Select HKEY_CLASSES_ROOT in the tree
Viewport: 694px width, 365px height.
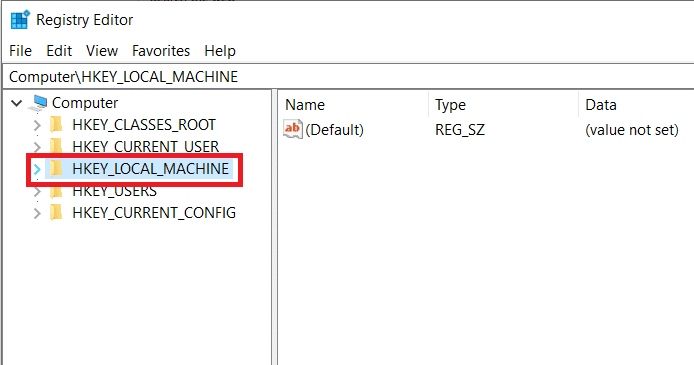pos(144,125)
